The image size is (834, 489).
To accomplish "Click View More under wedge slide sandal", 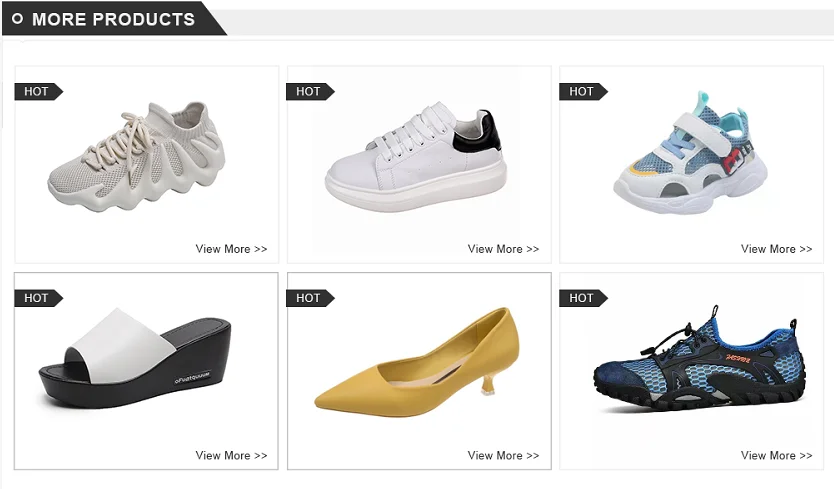I will click(x=231, y=456).
